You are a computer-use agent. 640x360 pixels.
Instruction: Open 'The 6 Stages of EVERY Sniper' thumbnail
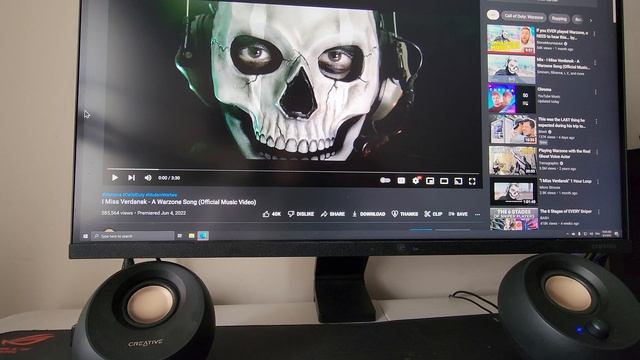514,219
